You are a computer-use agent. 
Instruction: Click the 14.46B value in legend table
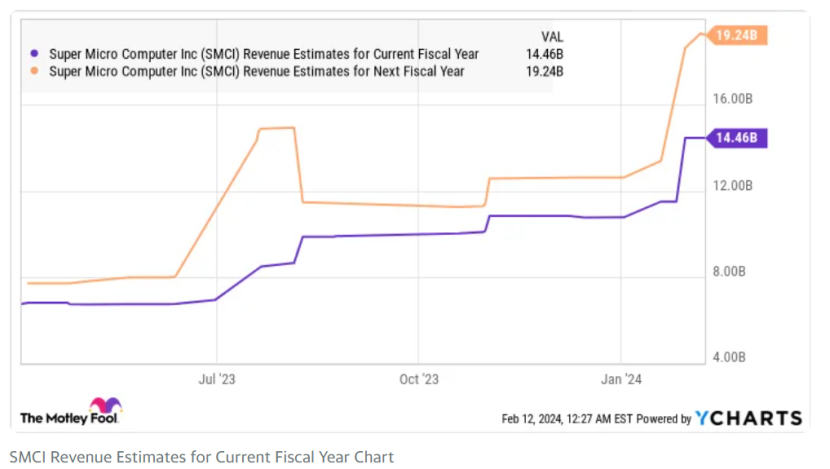coord(544,54)
